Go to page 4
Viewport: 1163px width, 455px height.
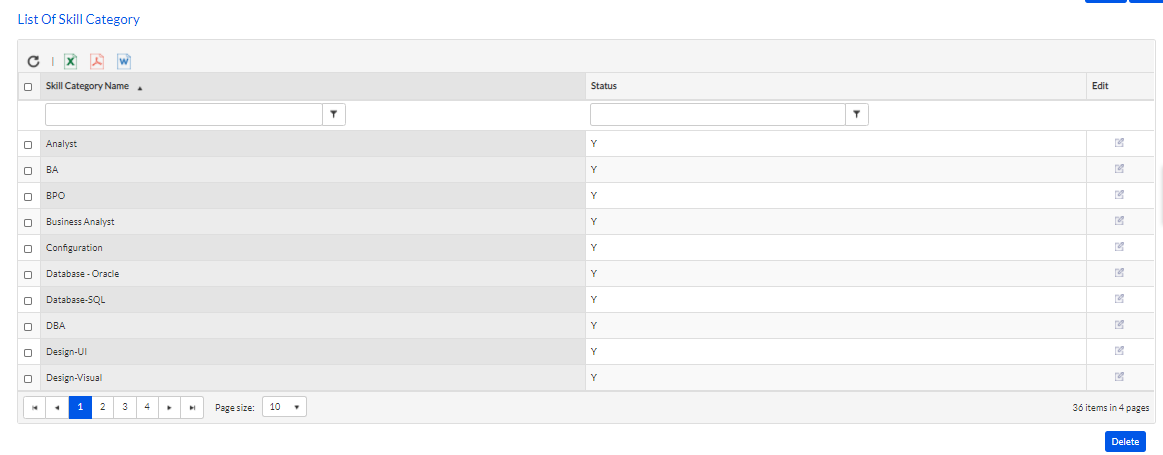148,407
